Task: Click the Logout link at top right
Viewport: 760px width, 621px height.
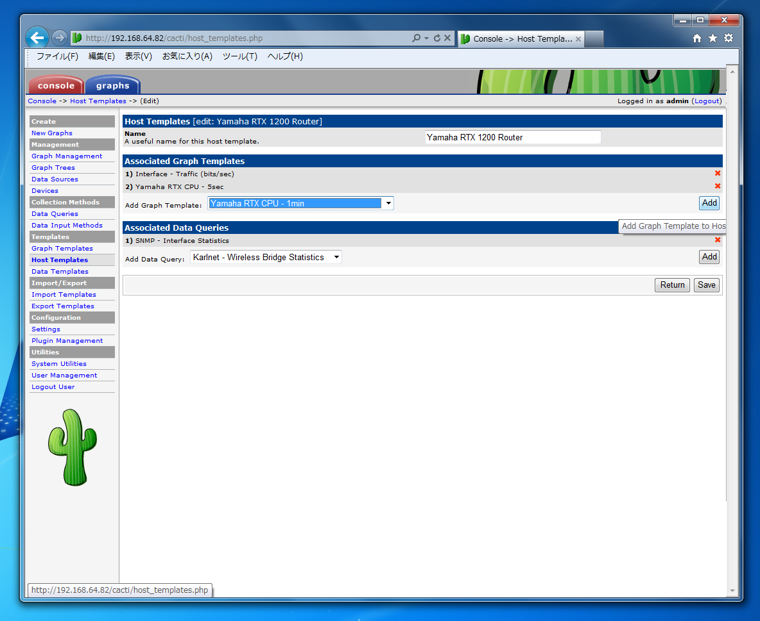Action: [706, 101]
